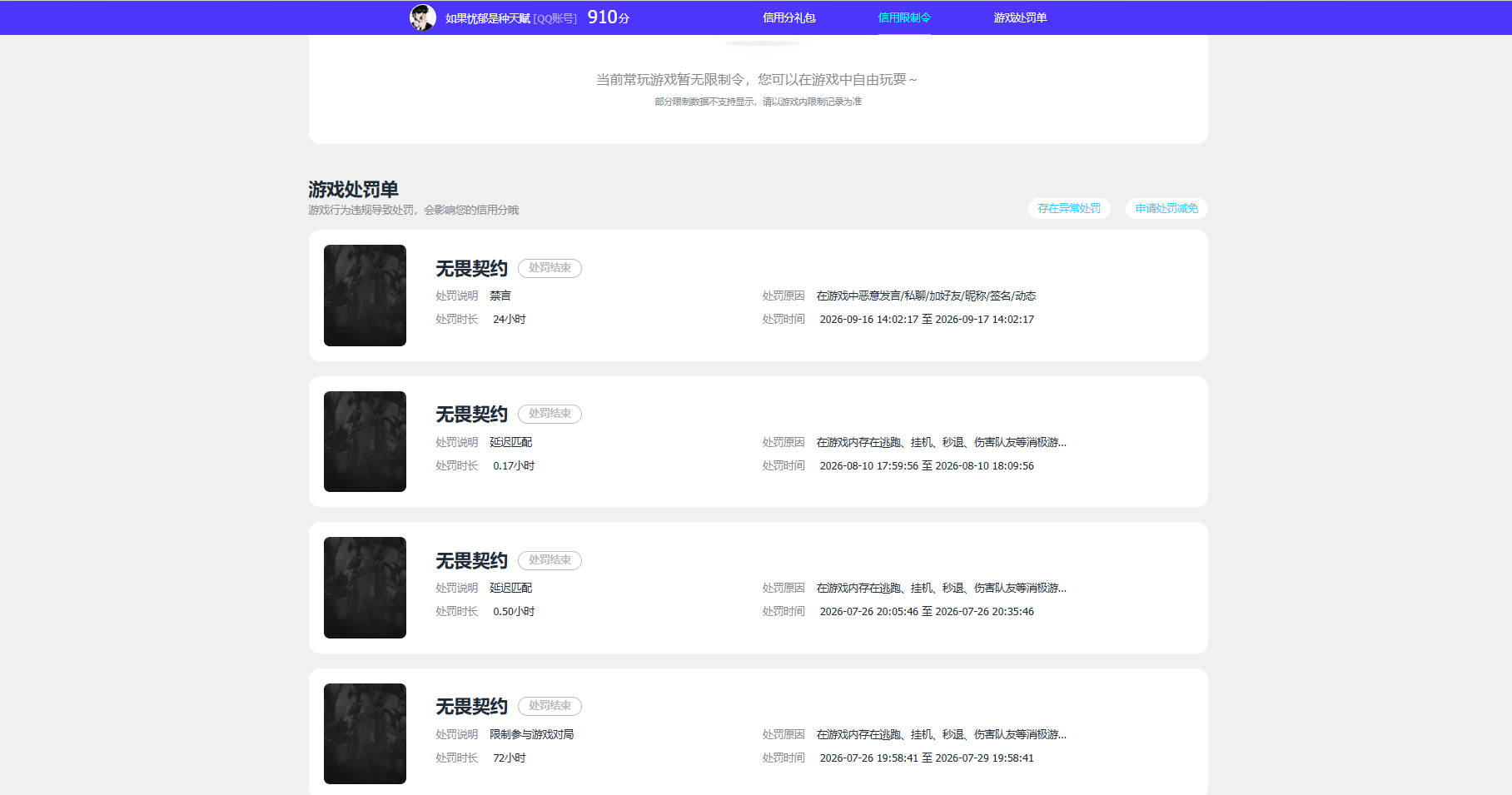
Task: Click the 当前常玩游戏暂无限制令 notice text
Action: click(x=757, y=79)
